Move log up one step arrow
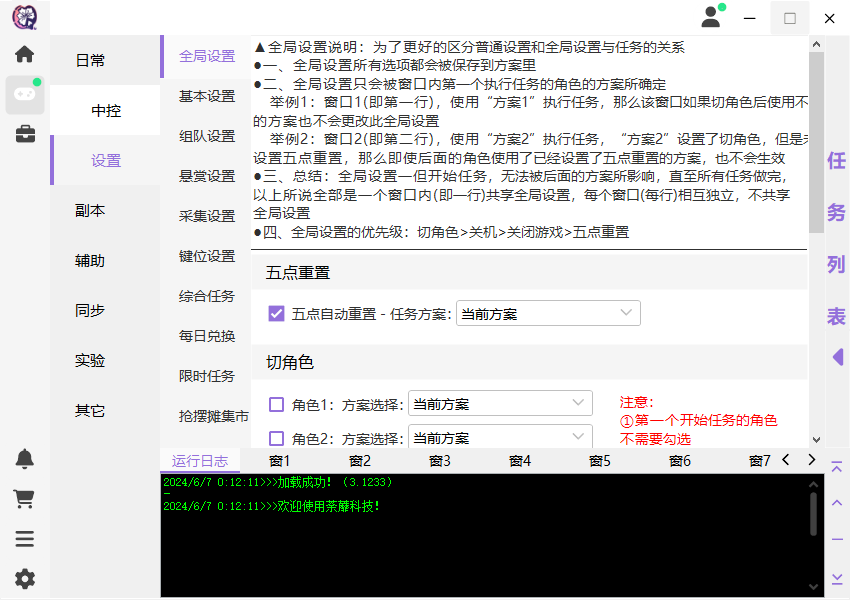Screen dimensions: 850x600 (837, 503)
